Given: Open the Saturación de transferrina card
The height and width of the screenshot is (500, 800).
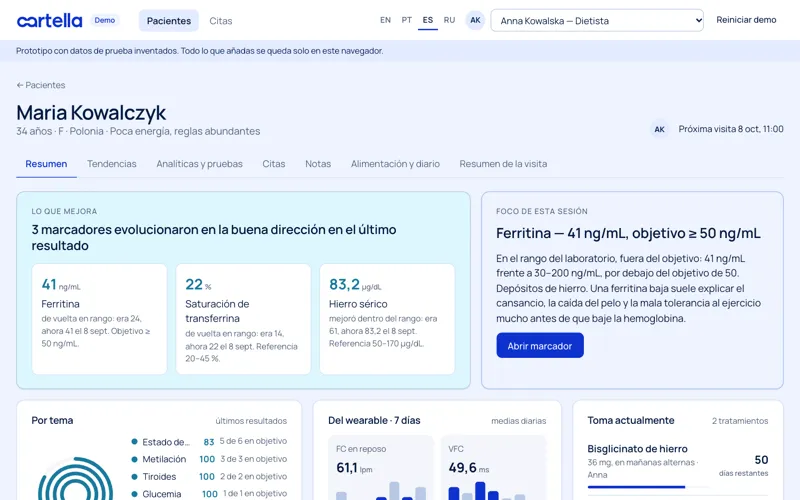Looking at the screenshot, I should pyautogui.click(x=243, y=319).
